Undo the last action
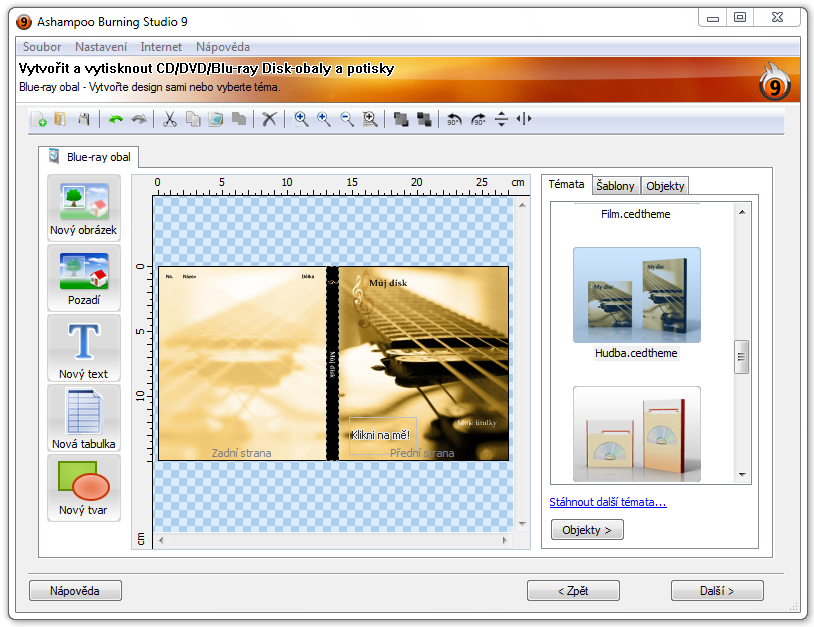 coord(116,119)
